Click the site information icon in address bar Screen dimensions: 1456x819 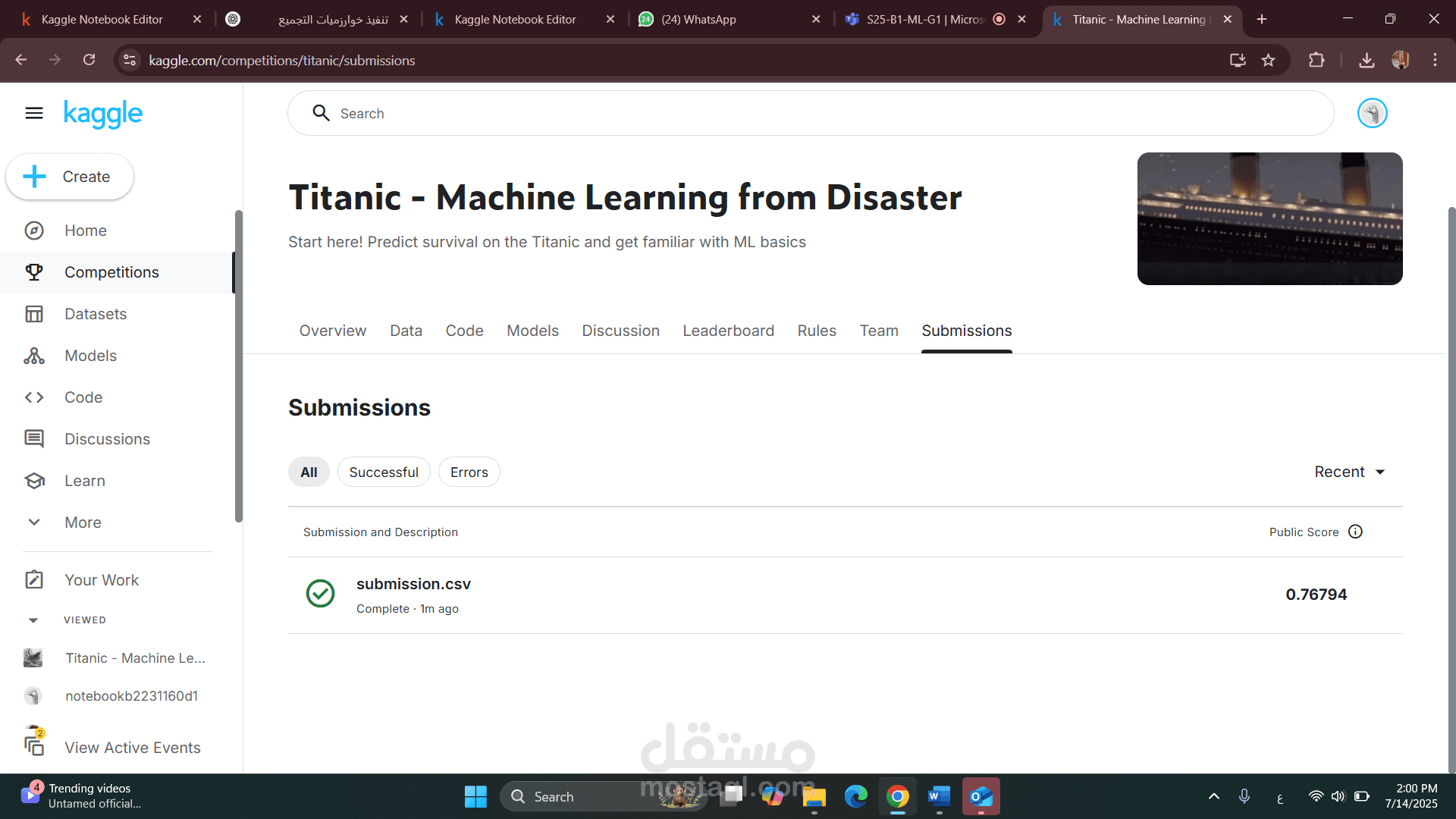(x=130, y=60)
